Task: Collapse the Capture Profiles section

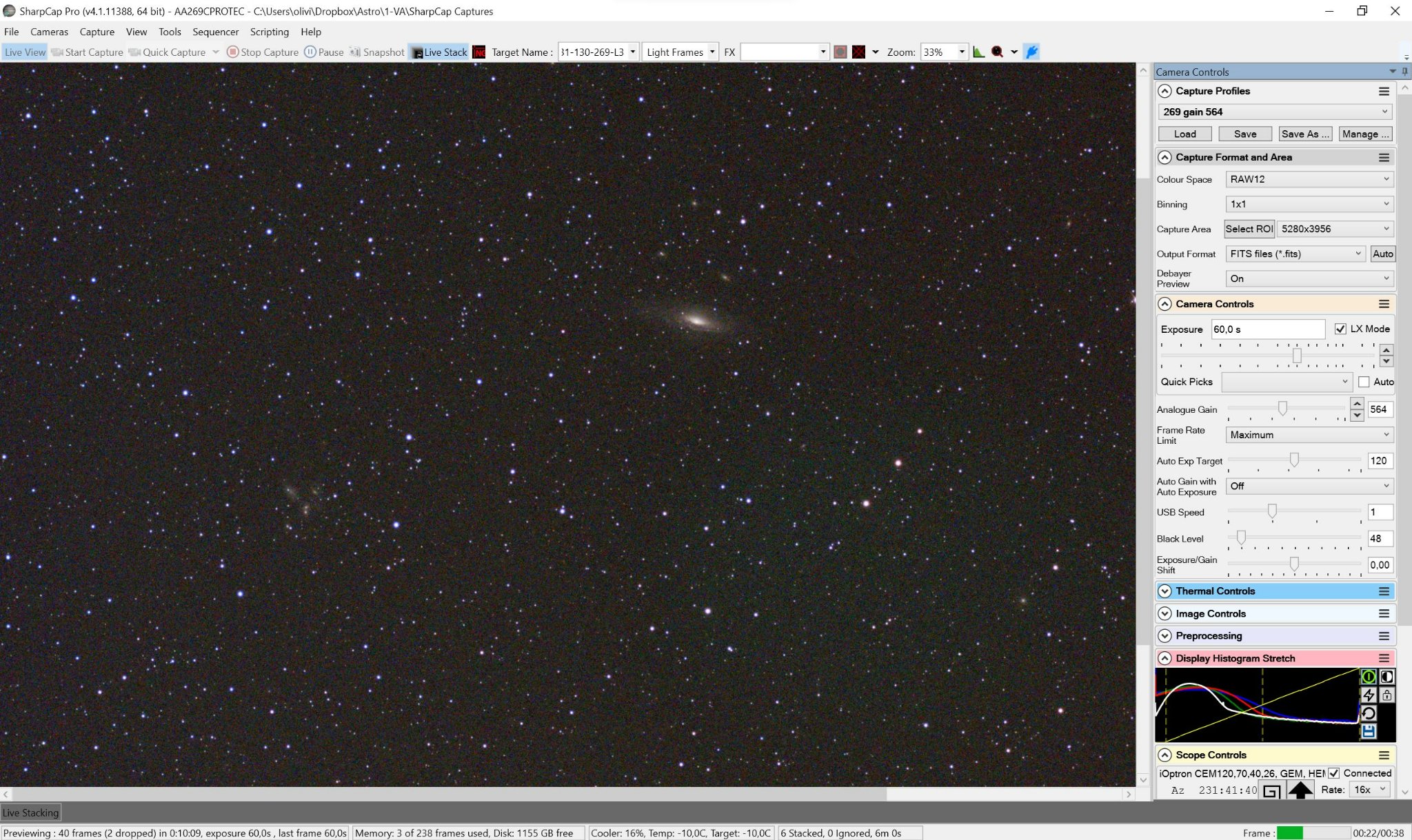Action: coord(1164,91)
